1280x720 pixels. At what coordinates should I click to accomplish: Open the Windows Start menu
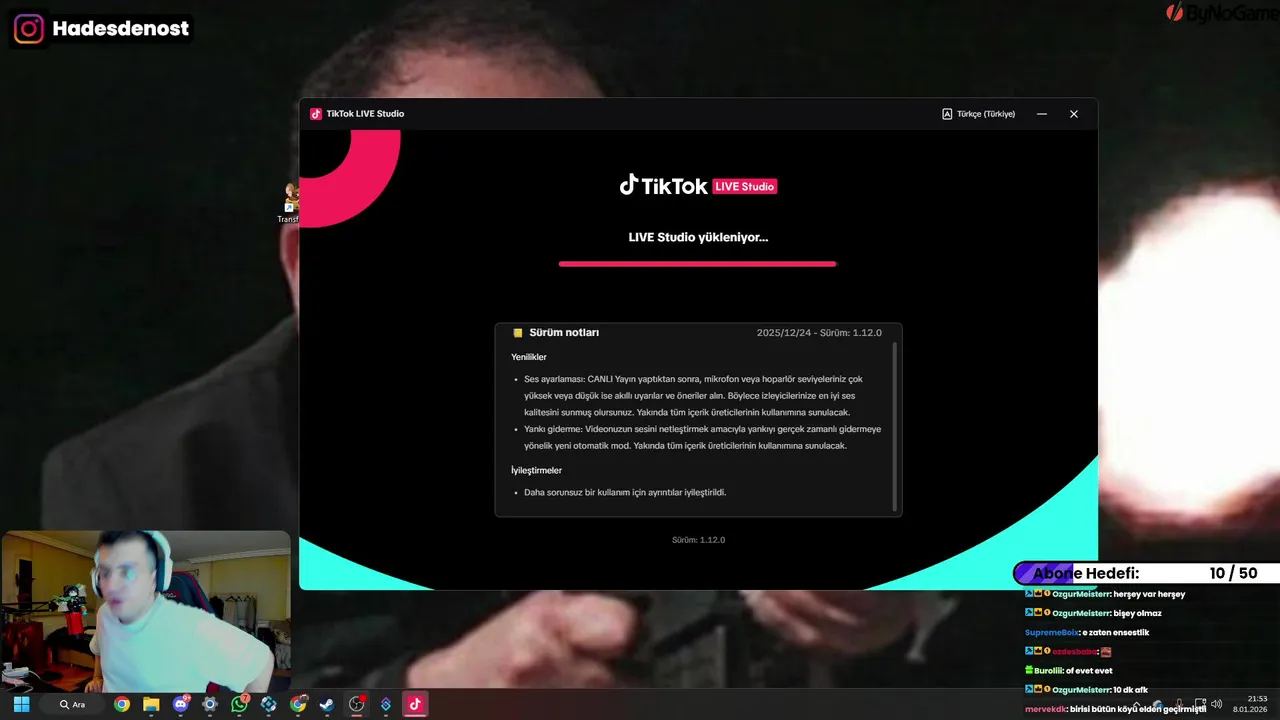point(21,704)
